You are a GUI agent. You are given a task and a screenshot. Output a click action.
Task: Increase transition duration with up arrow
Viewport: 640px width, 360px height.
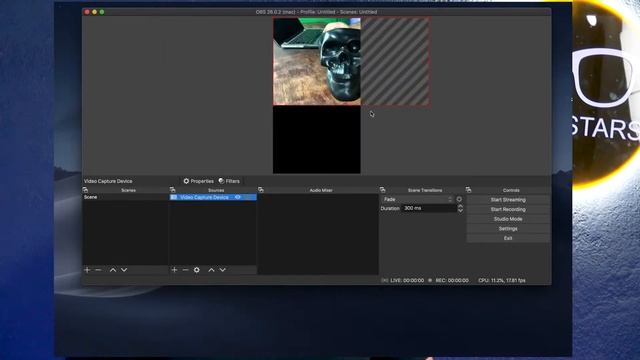click(x=460, y=206)
